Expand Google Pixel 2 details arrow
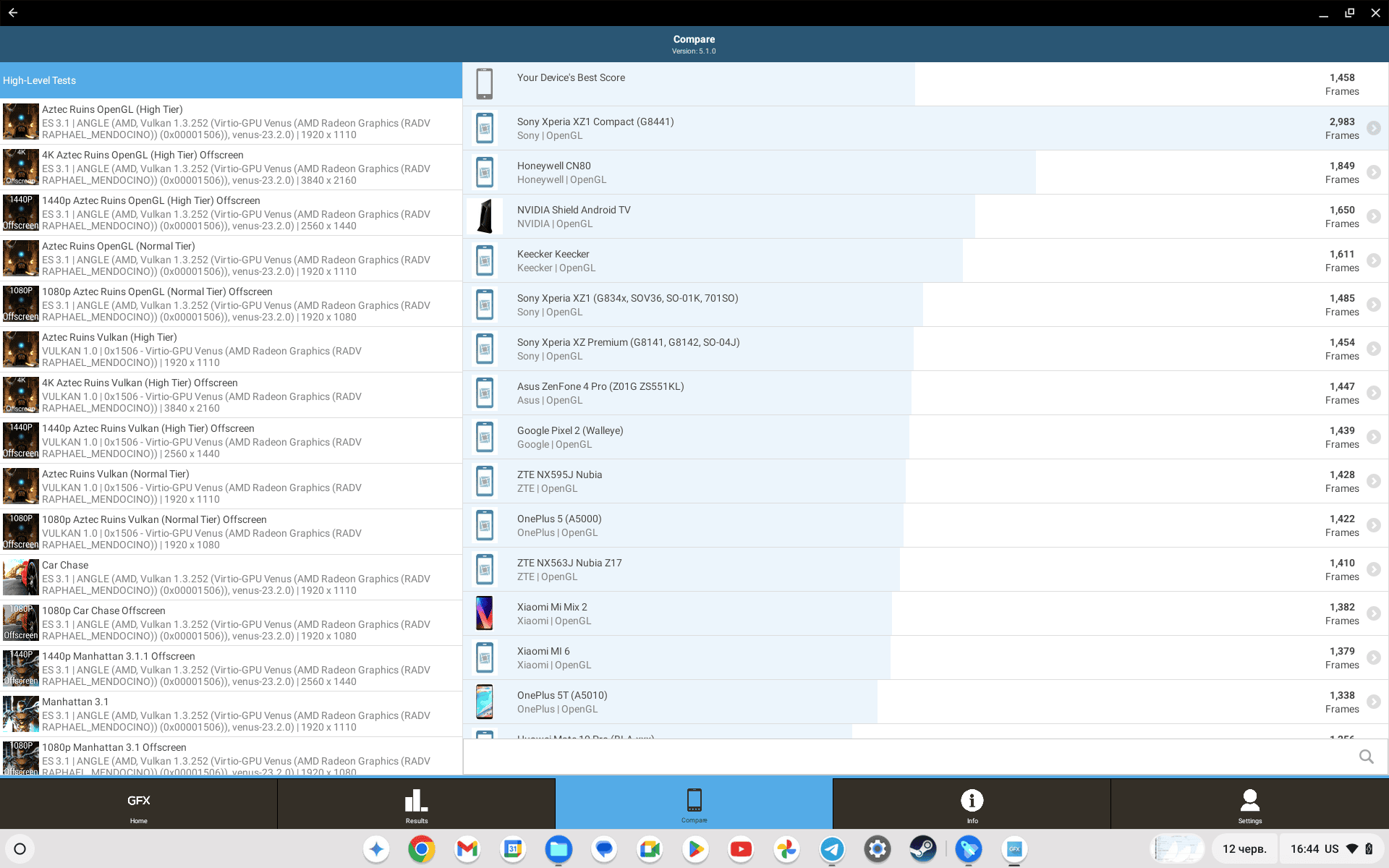1389x868 pixels. click(x=1373, y=437)
